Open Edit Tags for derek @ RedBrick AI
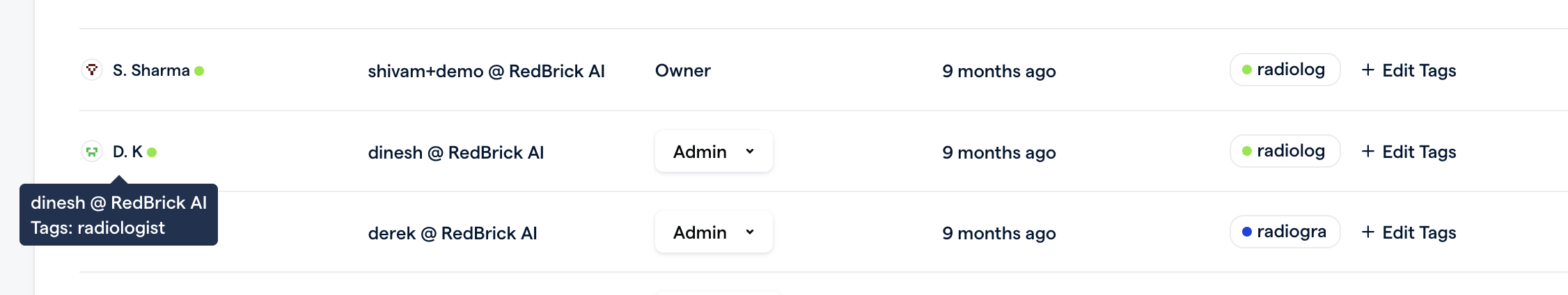 point(1409,232)
